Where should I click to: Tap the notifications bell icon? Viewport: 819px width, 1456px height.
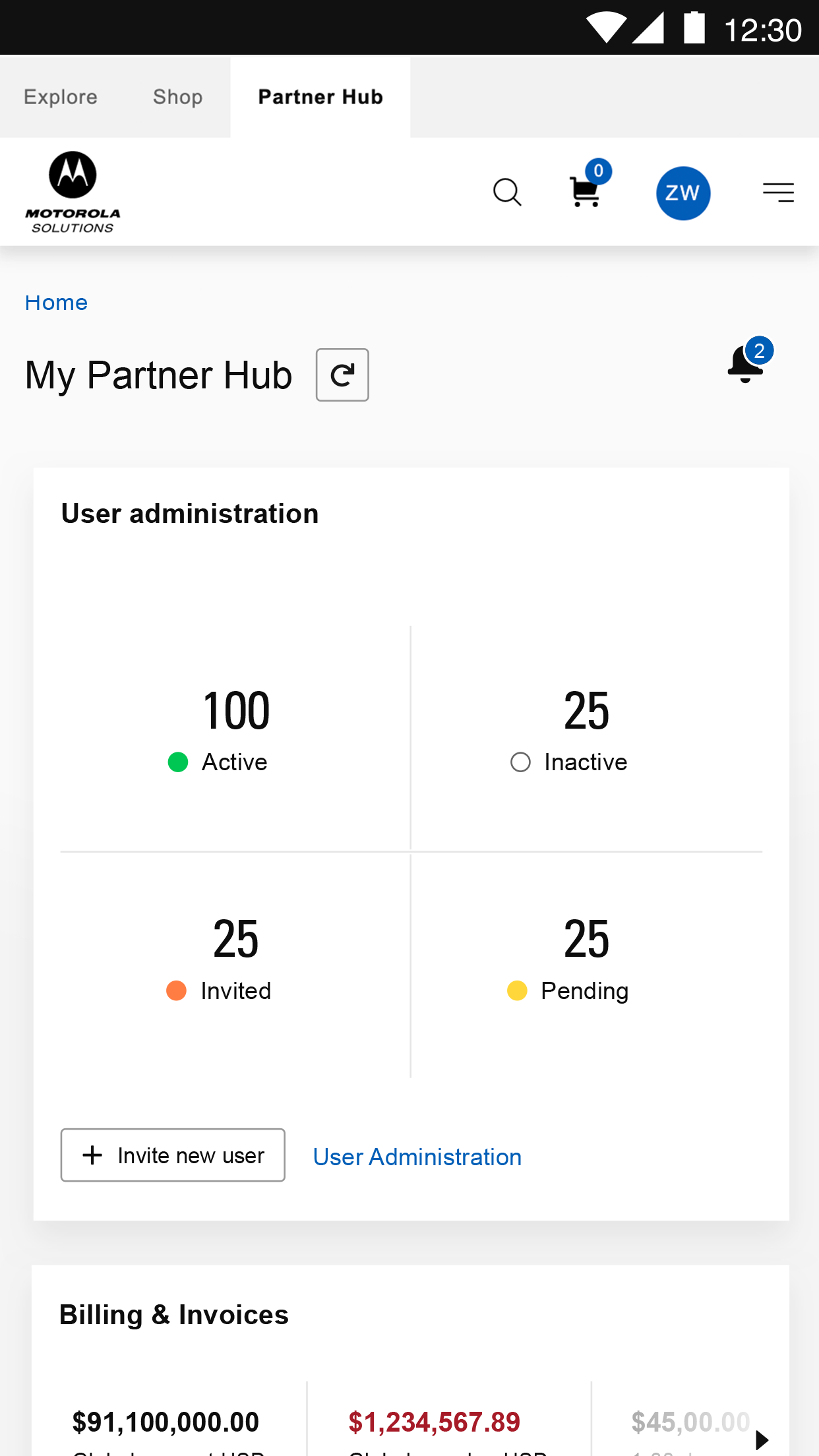[746, 363]
